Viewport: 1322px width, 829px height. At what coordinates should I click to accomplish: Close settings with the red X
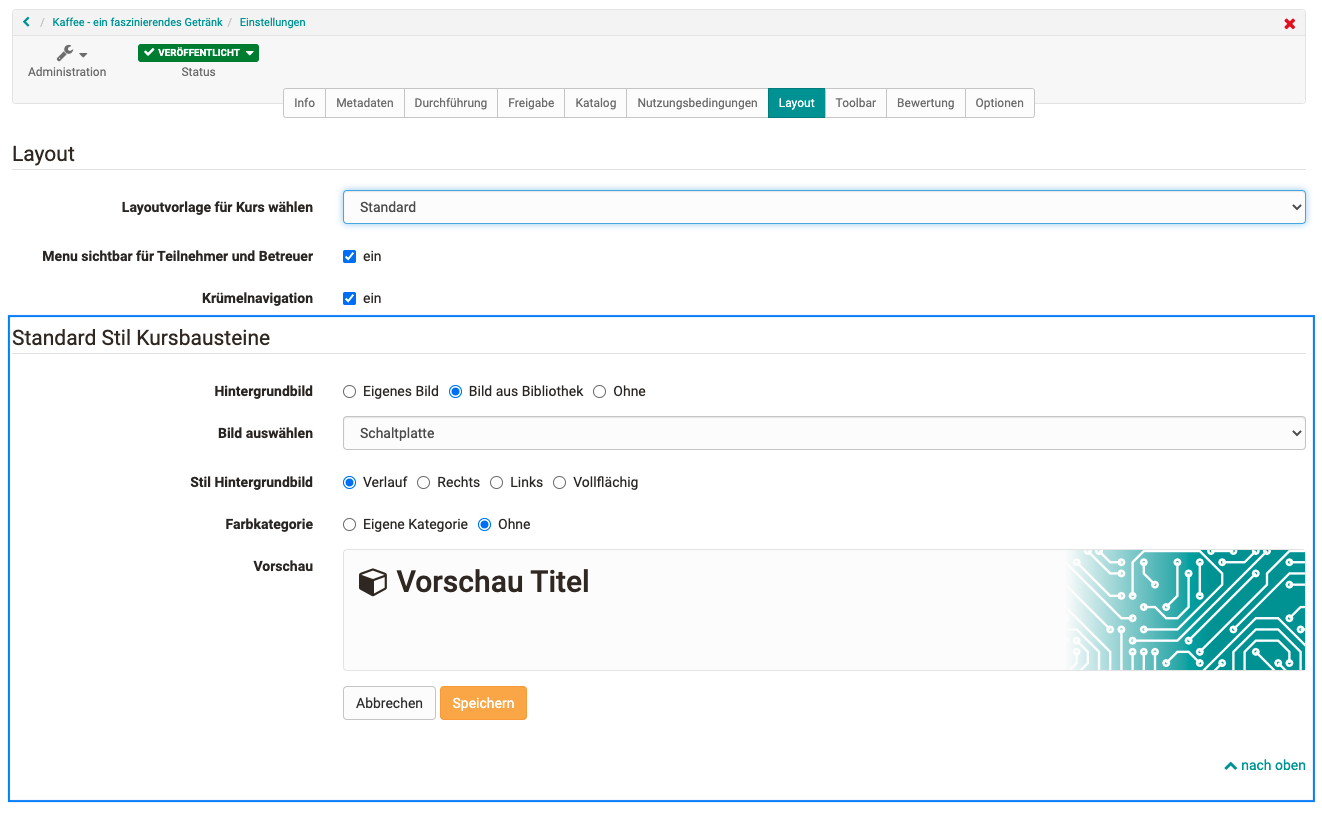1289,23
